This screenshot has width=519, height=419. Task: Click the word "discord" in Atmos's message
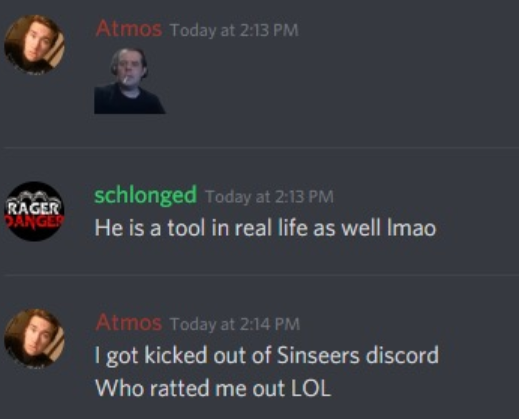click(402, 355)
